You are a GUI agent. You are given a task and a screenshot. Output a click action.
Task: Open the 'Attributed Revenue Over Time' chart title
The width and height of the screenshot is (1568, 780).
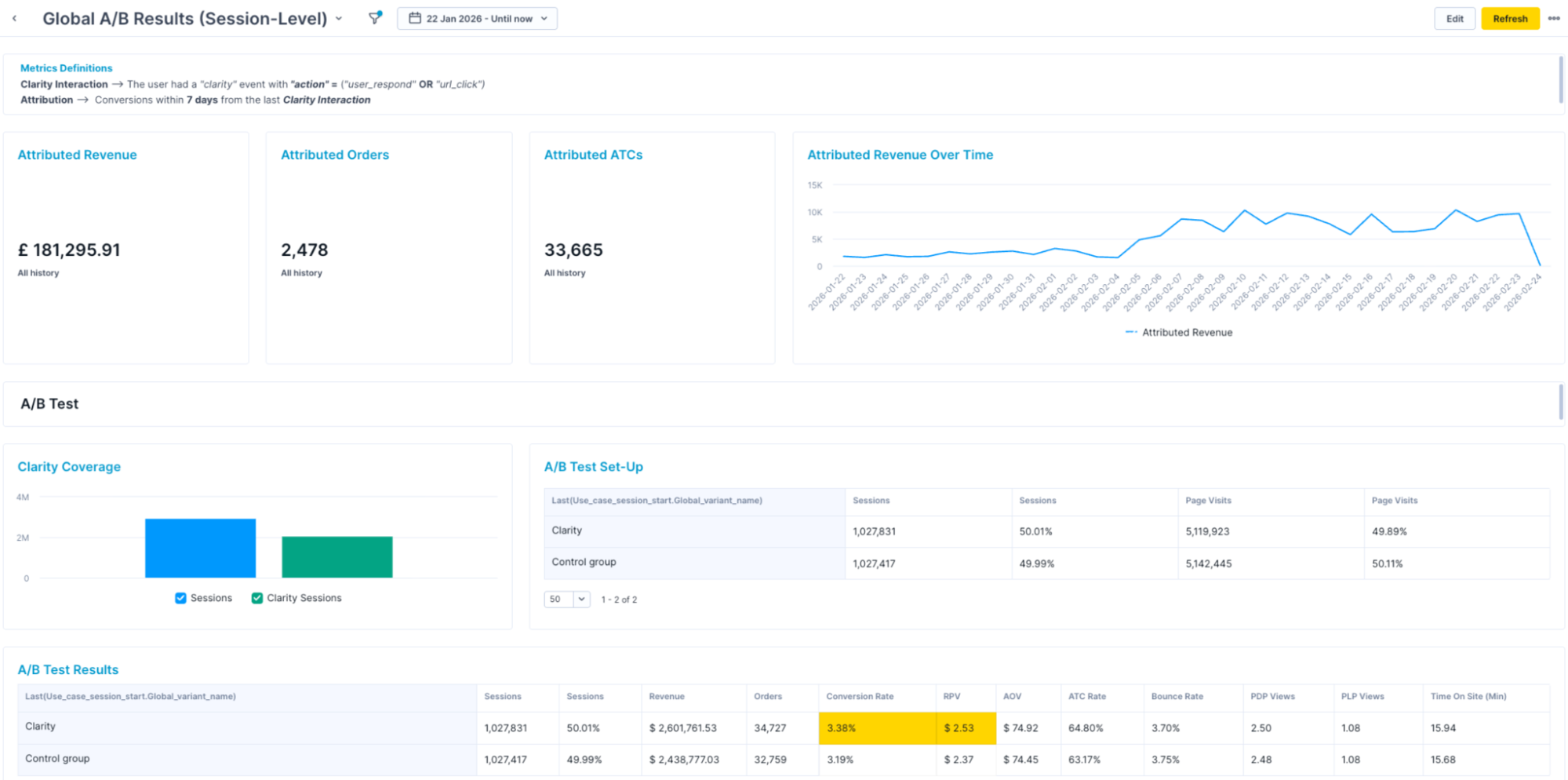coord(899,155)
